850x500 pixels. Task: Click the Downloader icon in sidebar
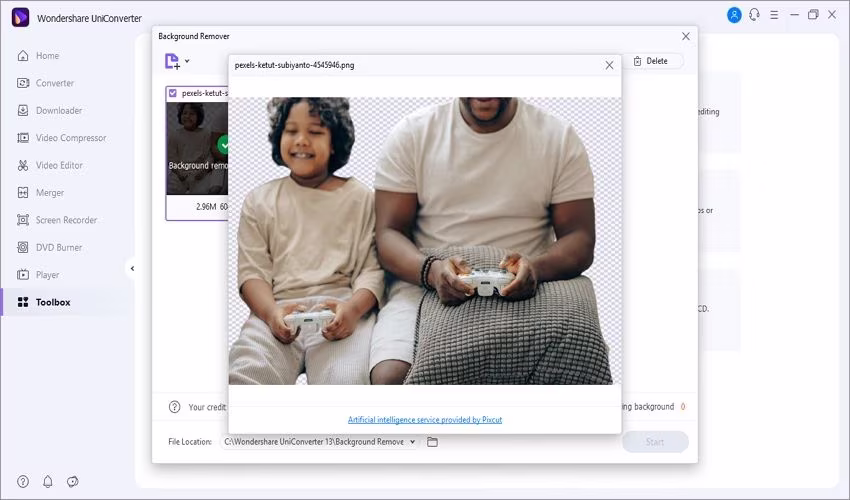coord(23,111)
